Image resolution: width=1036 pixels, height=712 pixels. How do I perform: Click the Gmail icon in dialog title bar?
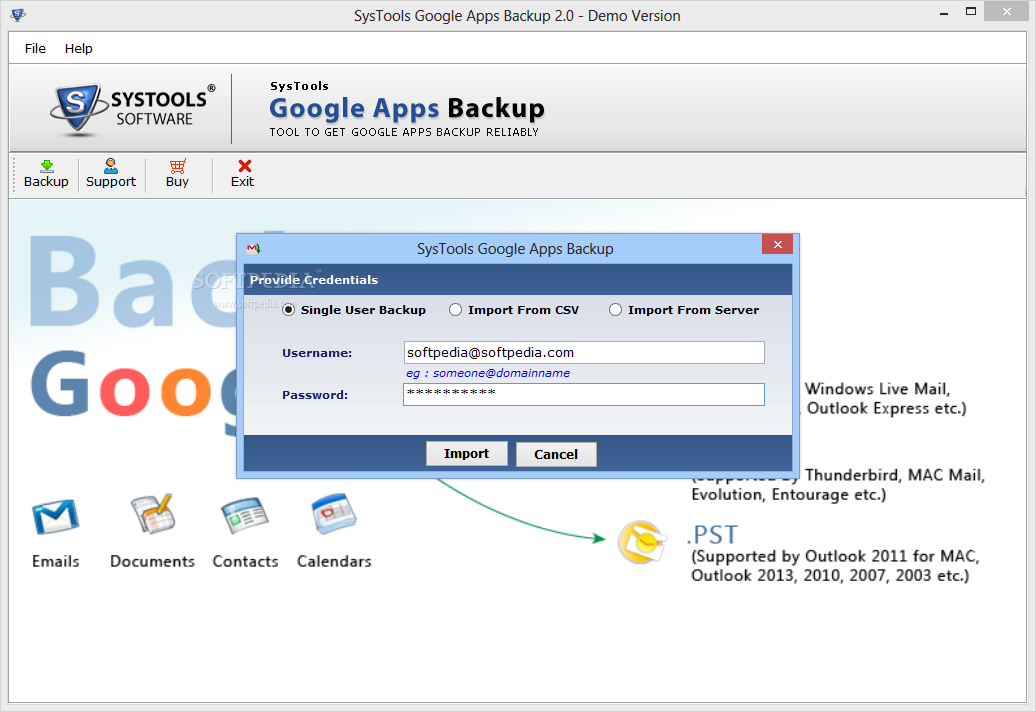254,249
